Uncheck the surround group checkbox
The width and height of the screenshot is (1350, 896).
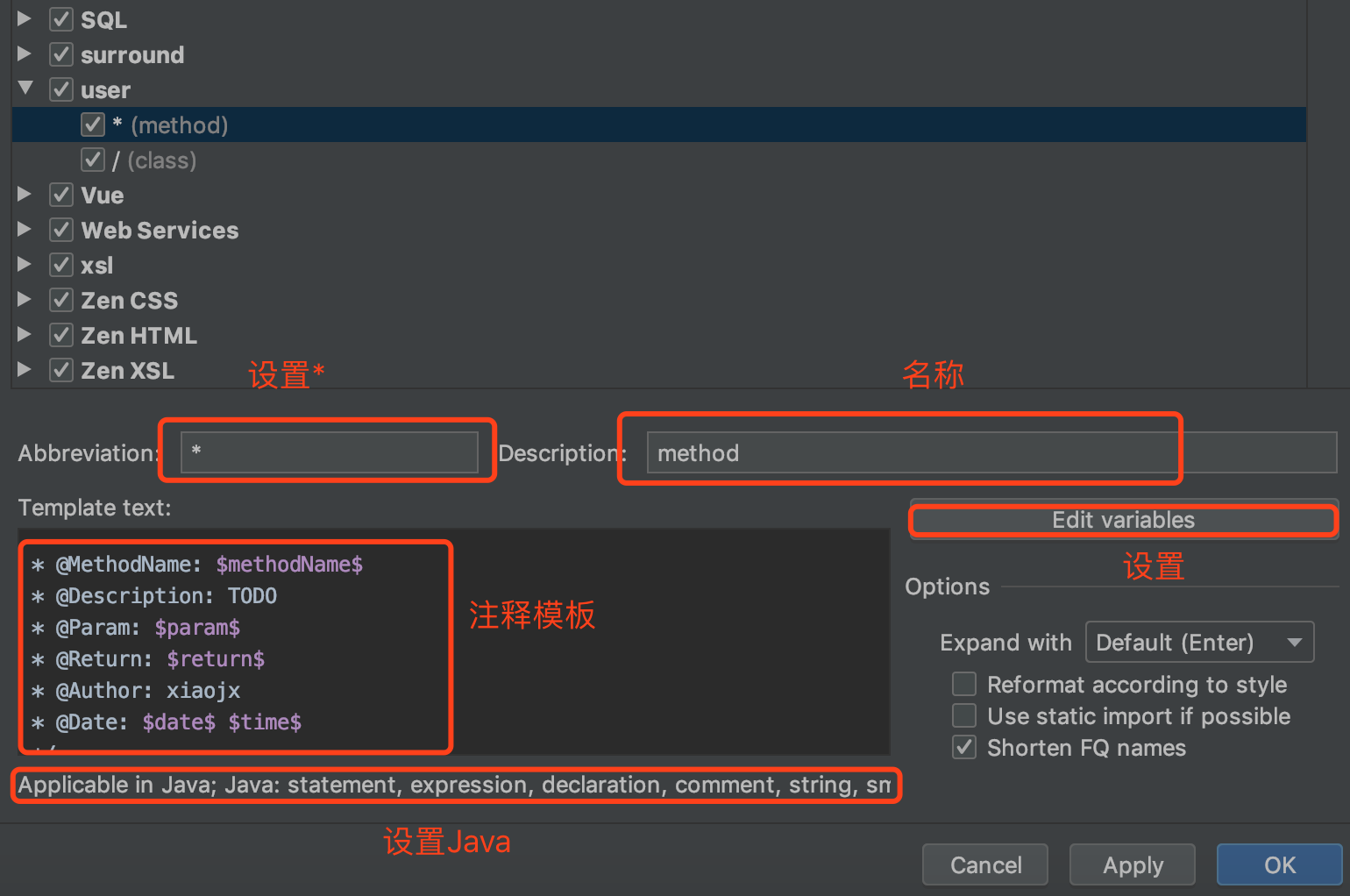61,54
